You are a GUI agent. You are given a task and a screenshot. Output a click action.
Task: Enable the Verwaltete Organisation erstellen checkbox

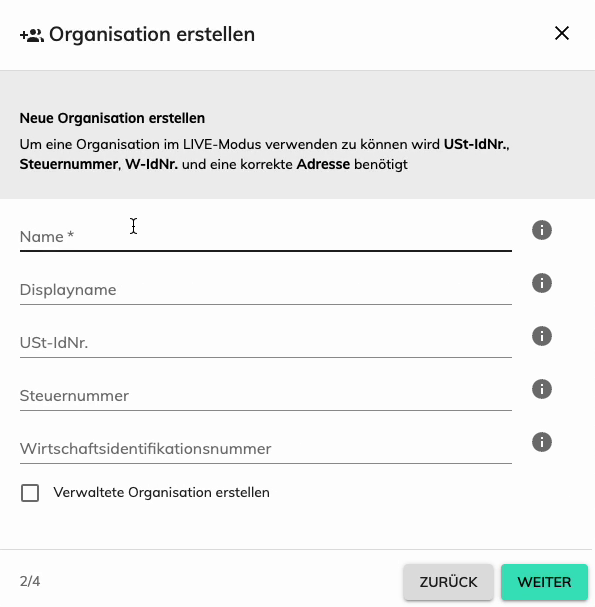click(30, 493)
